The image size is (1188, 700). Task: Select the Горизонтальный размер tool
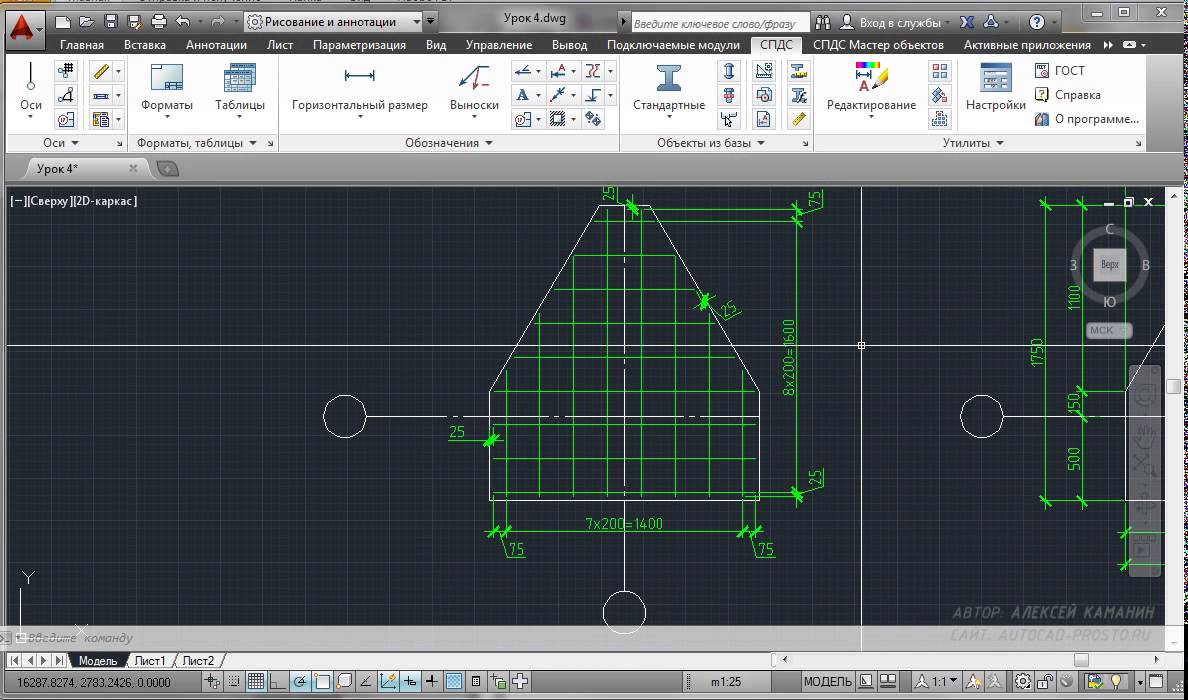click(360, 91)
